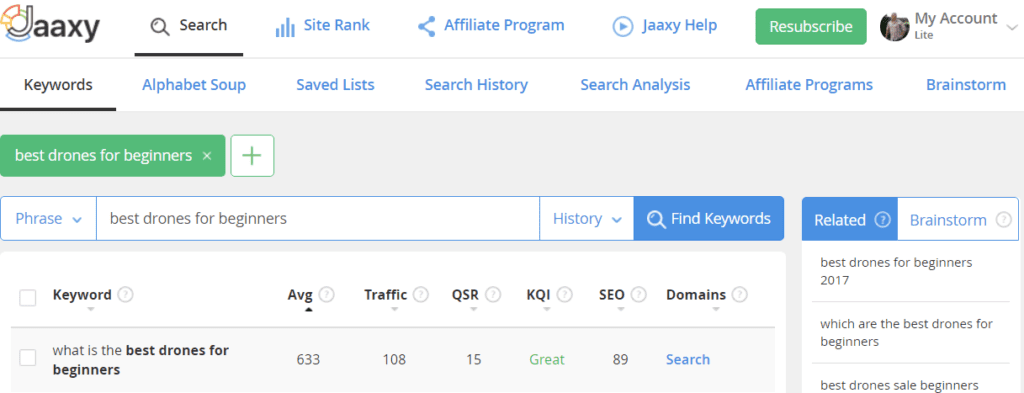1024x393 pixels.
Task: Switch to the Alphabet Soup tab
Action: 194,85
